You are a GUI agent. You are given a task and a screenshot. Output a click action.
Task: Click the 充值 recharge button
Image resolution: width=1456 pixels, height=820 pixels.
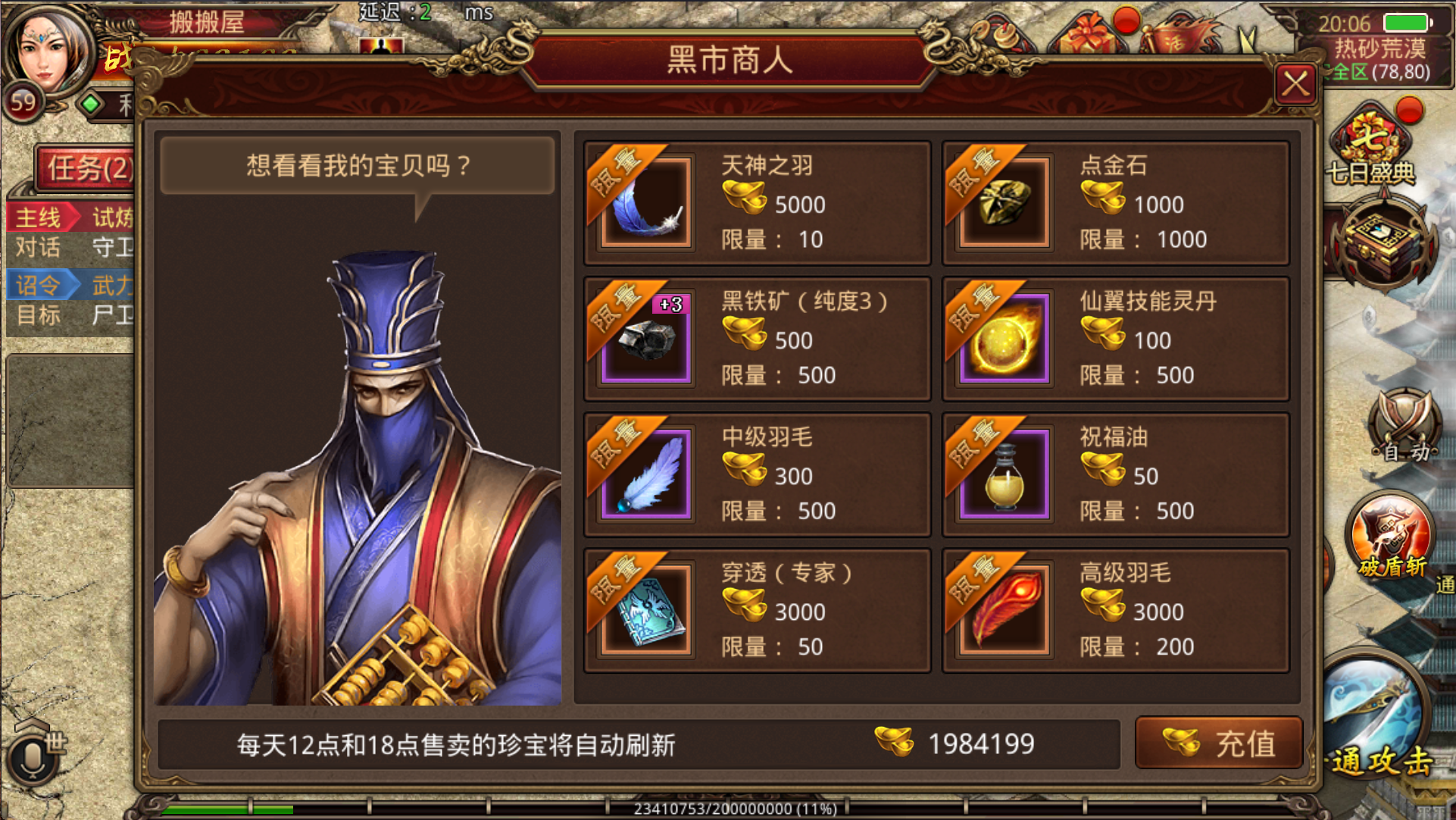1219,743
